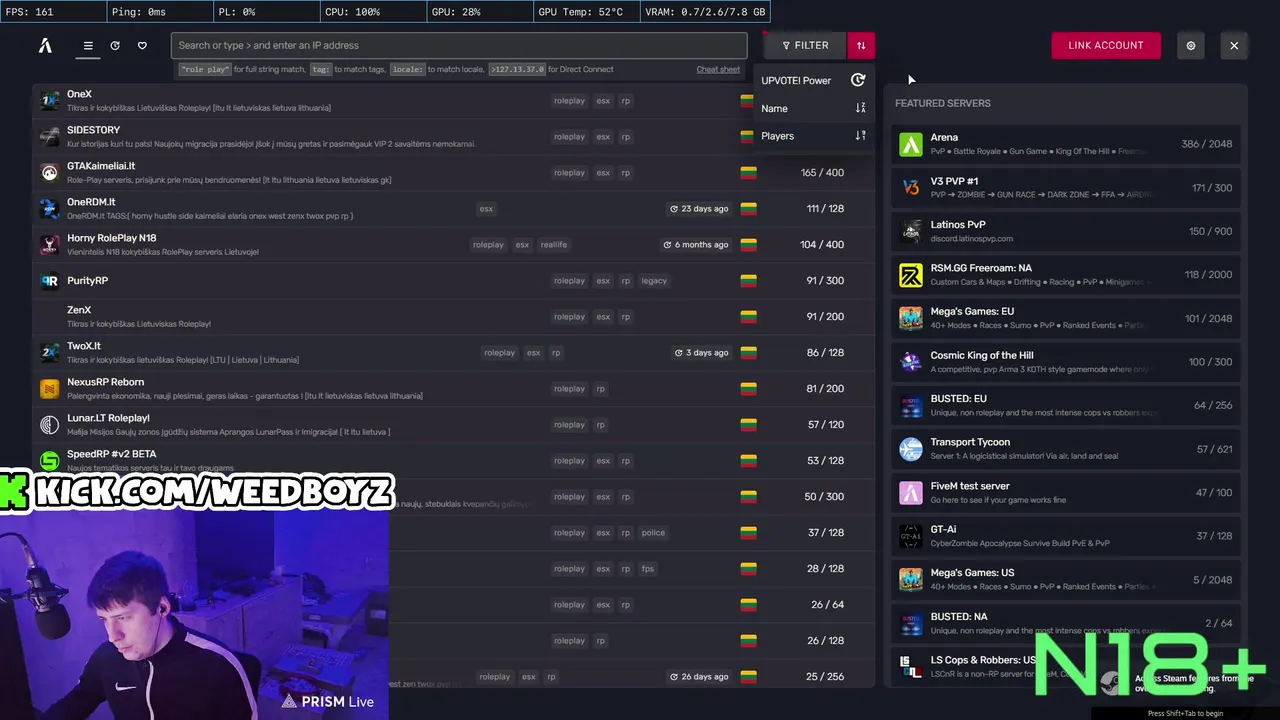Open BUSTED: NA featured server

click(1066, 623)
